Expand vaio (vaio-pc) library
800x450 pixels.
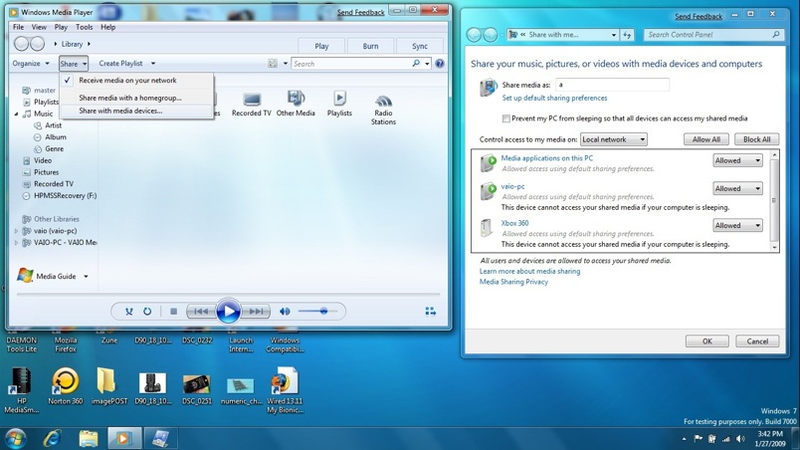16,231
